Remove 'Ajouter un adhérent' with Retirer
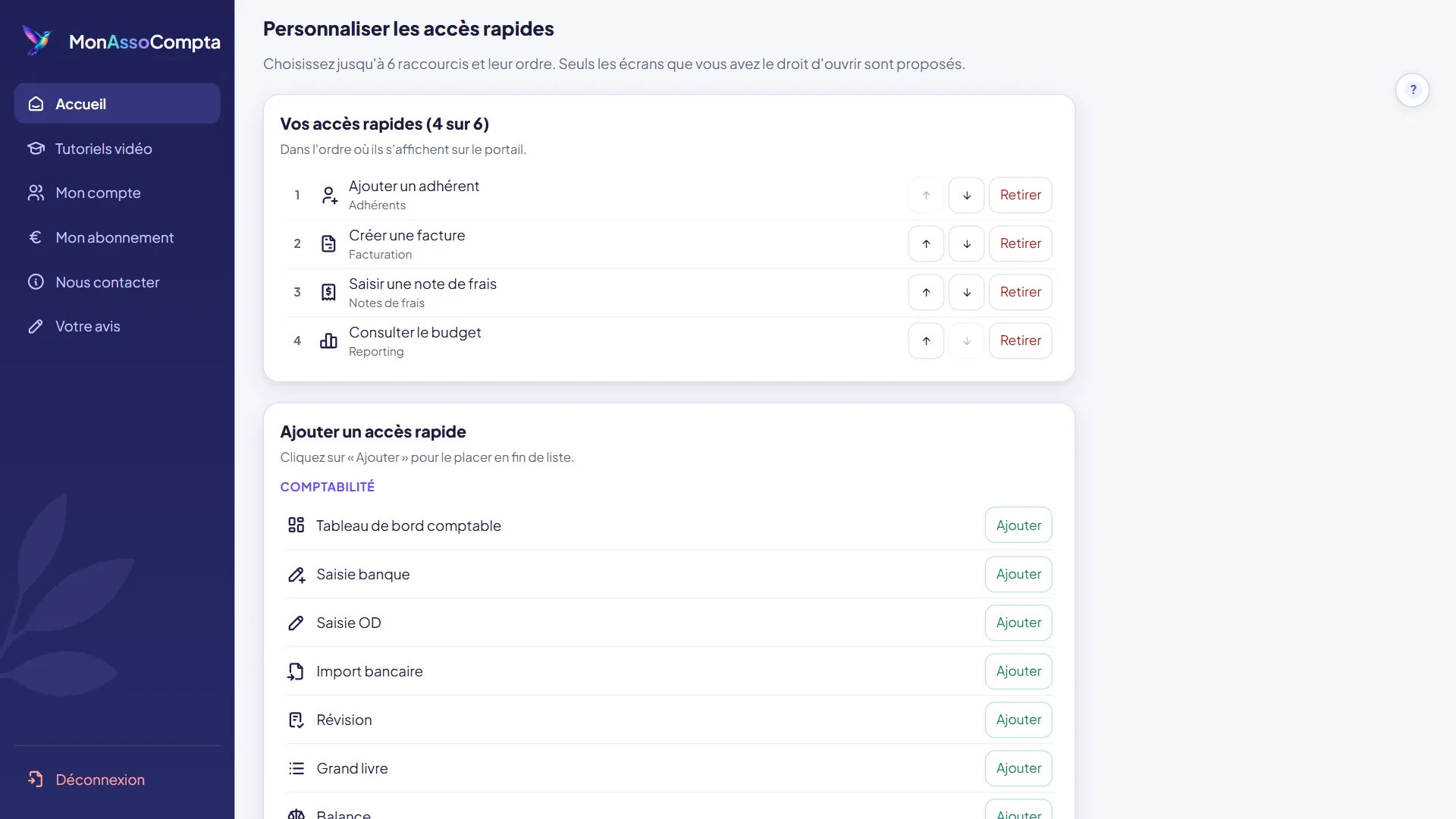 click(x=1020, y=195)
